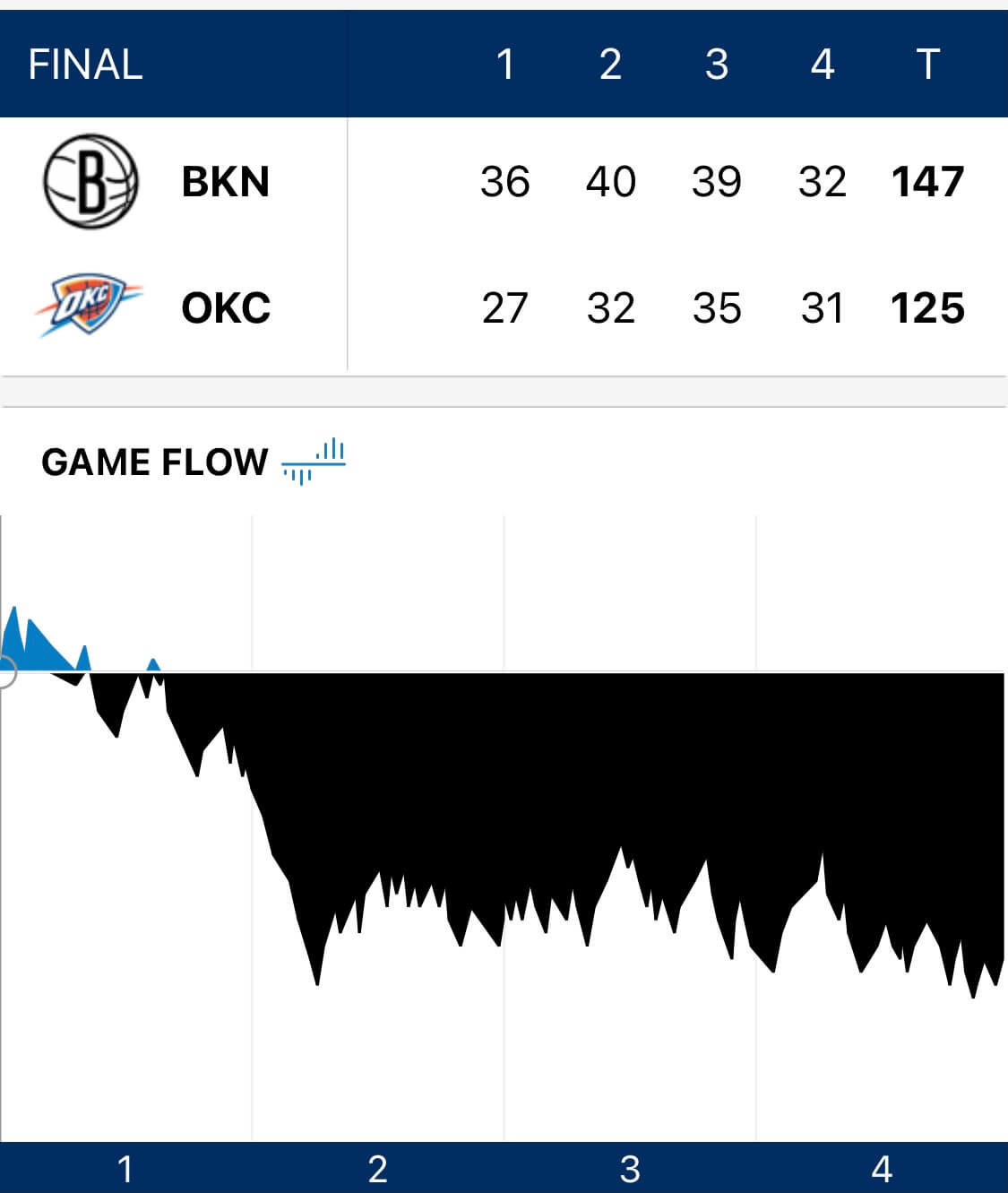Select the OKC team name

pos(226,308)
